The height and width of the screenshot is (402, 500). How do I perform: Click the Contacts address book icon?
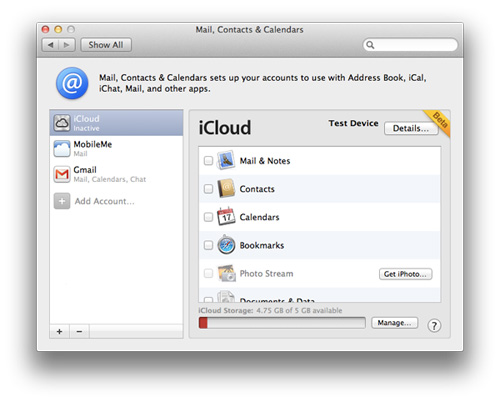[226, 189]
